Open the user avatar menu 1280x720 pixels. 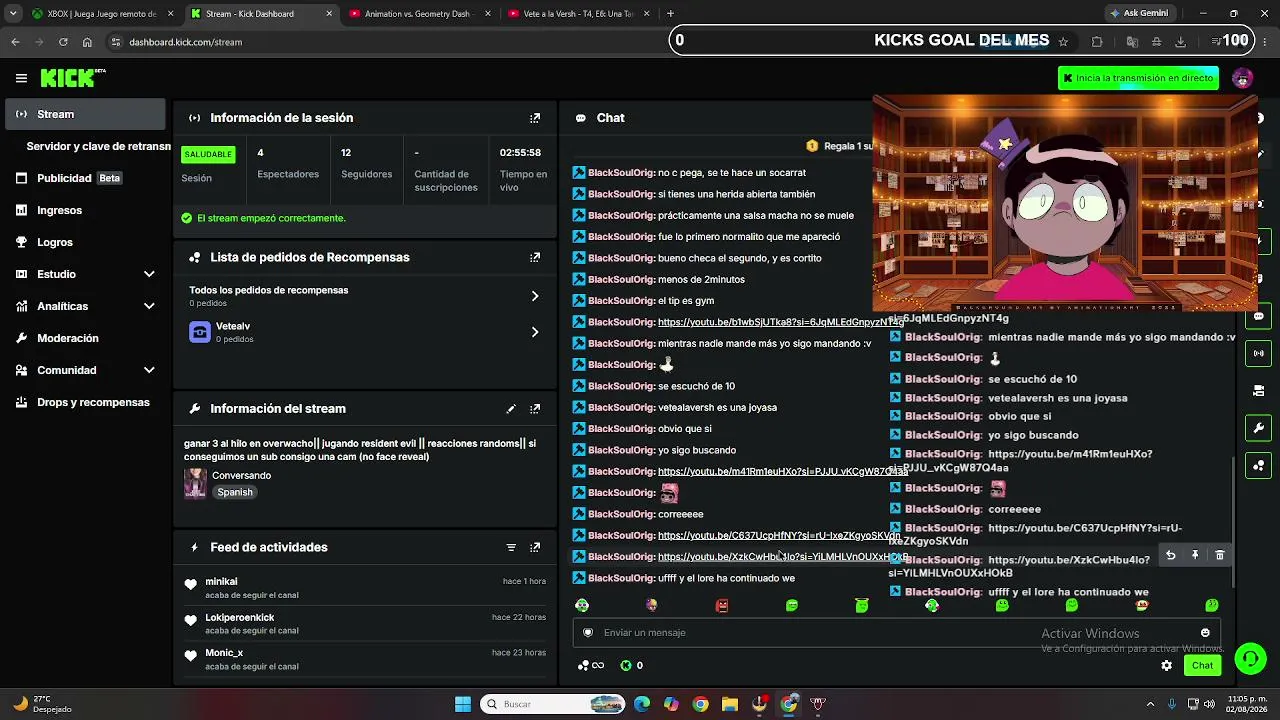[1243, 78]
